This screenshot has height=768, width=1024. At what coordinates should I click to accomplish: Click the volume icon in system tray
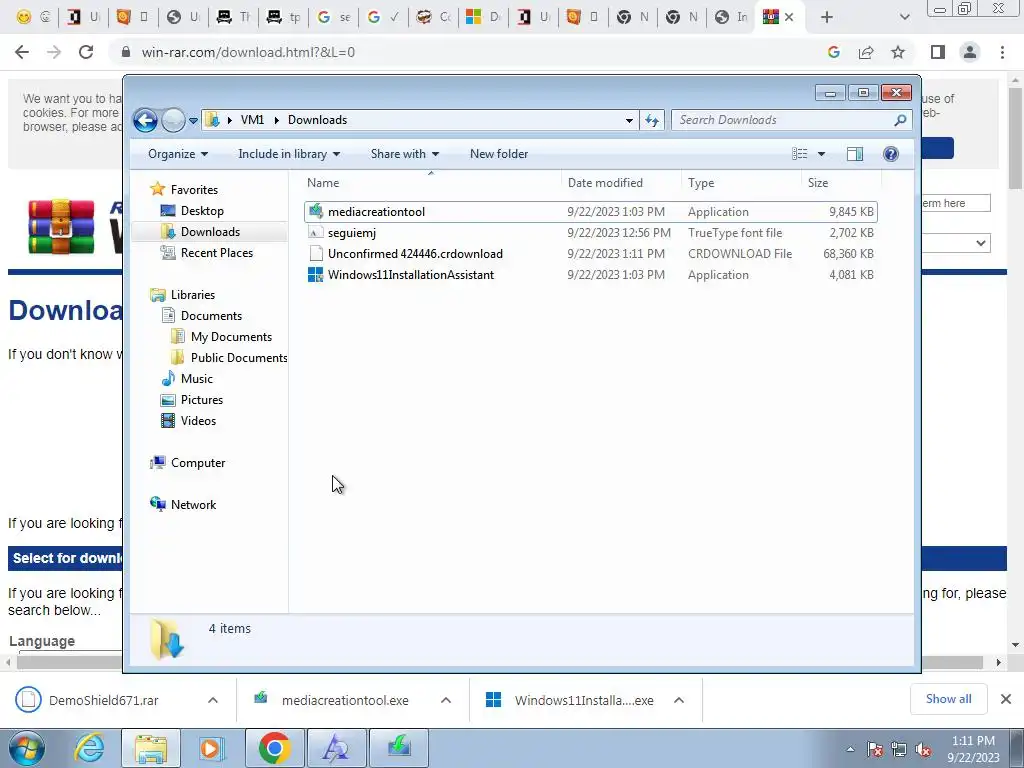(x=923, y=750)
